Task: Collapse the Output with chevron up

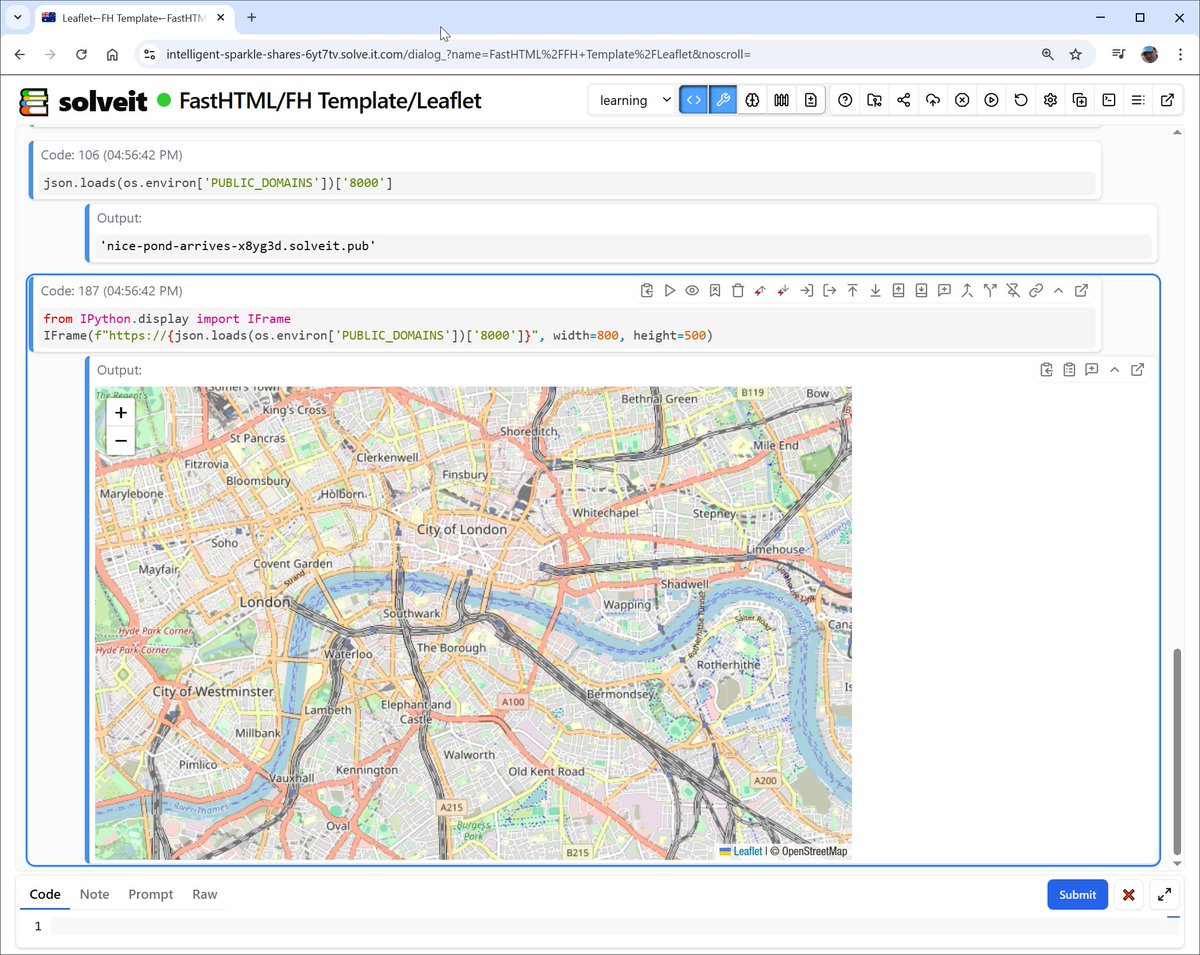Action: (x=1114, y=370)
